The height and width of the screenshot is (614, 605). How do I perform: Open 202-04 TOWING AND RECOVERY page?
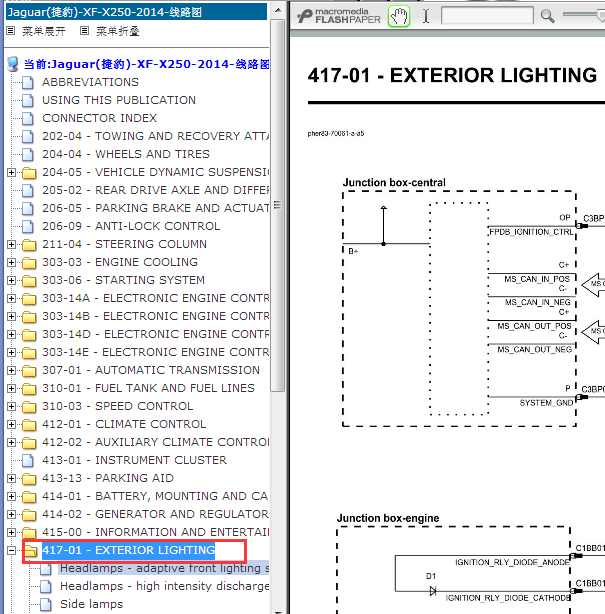tap(155, 136)
